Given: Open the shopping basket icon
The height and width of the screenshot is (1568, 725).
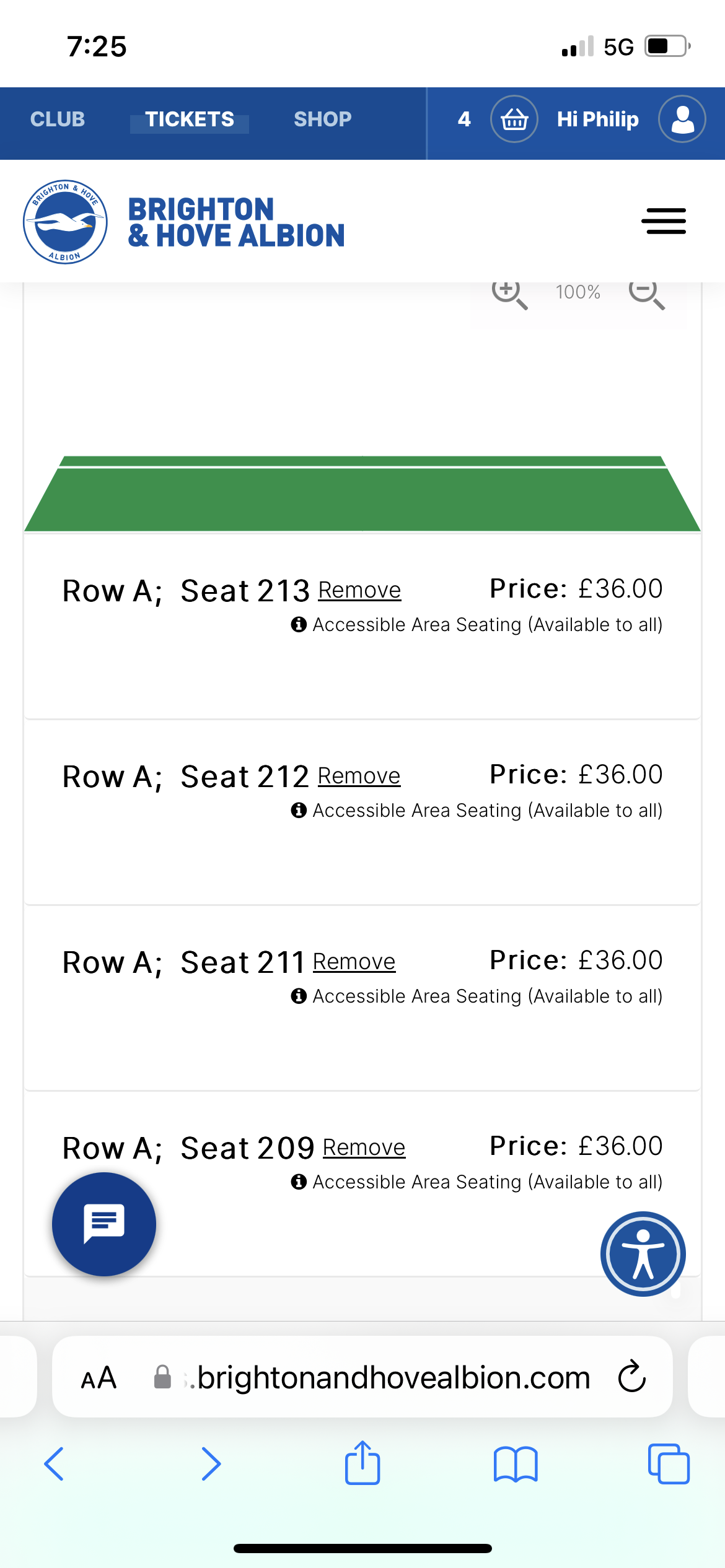Looking at the screenshot, I should coord(514,119).
